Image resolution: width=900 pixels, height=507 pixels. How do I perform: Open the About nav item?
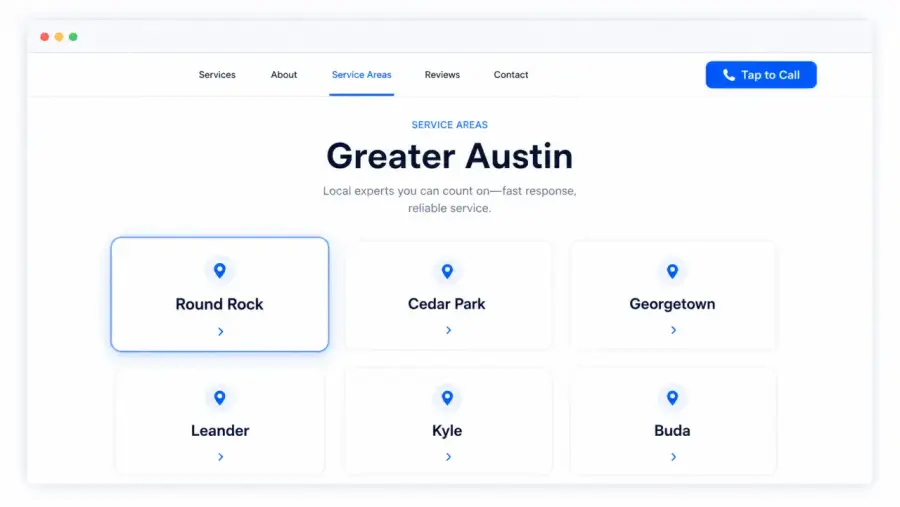284,75
